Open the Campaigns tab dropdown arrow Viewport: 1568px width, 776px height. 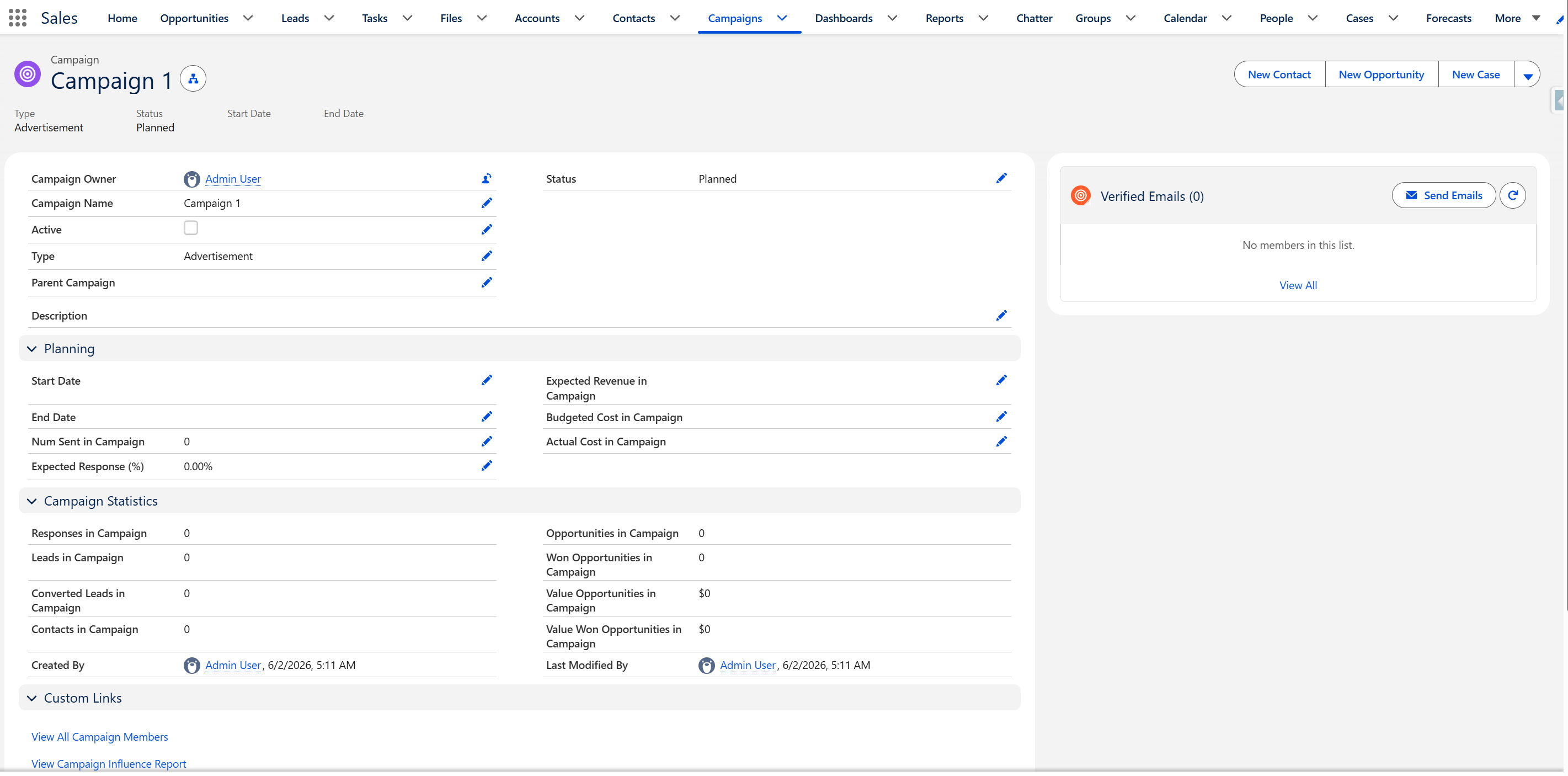click(782, 18)
